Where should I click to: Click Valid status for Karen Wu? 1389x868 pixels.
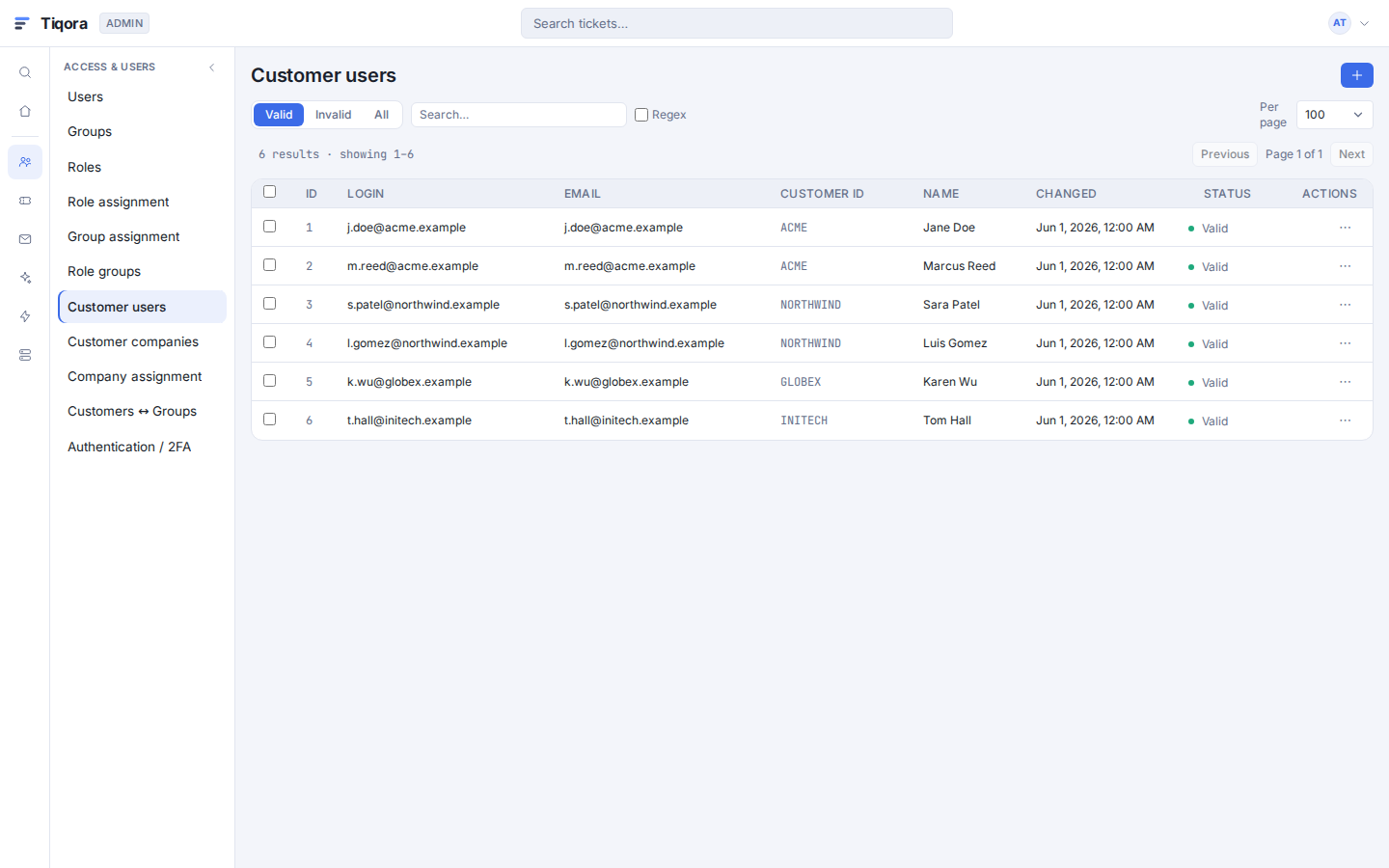pyautogui.click(x=1208, y=383)
